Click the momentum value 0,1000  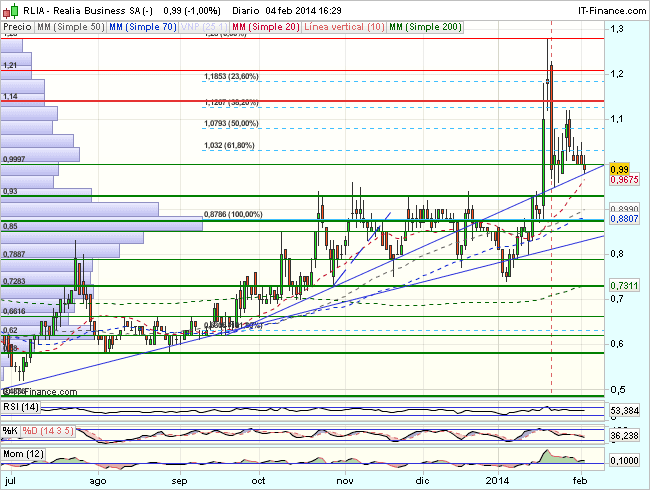624,461
